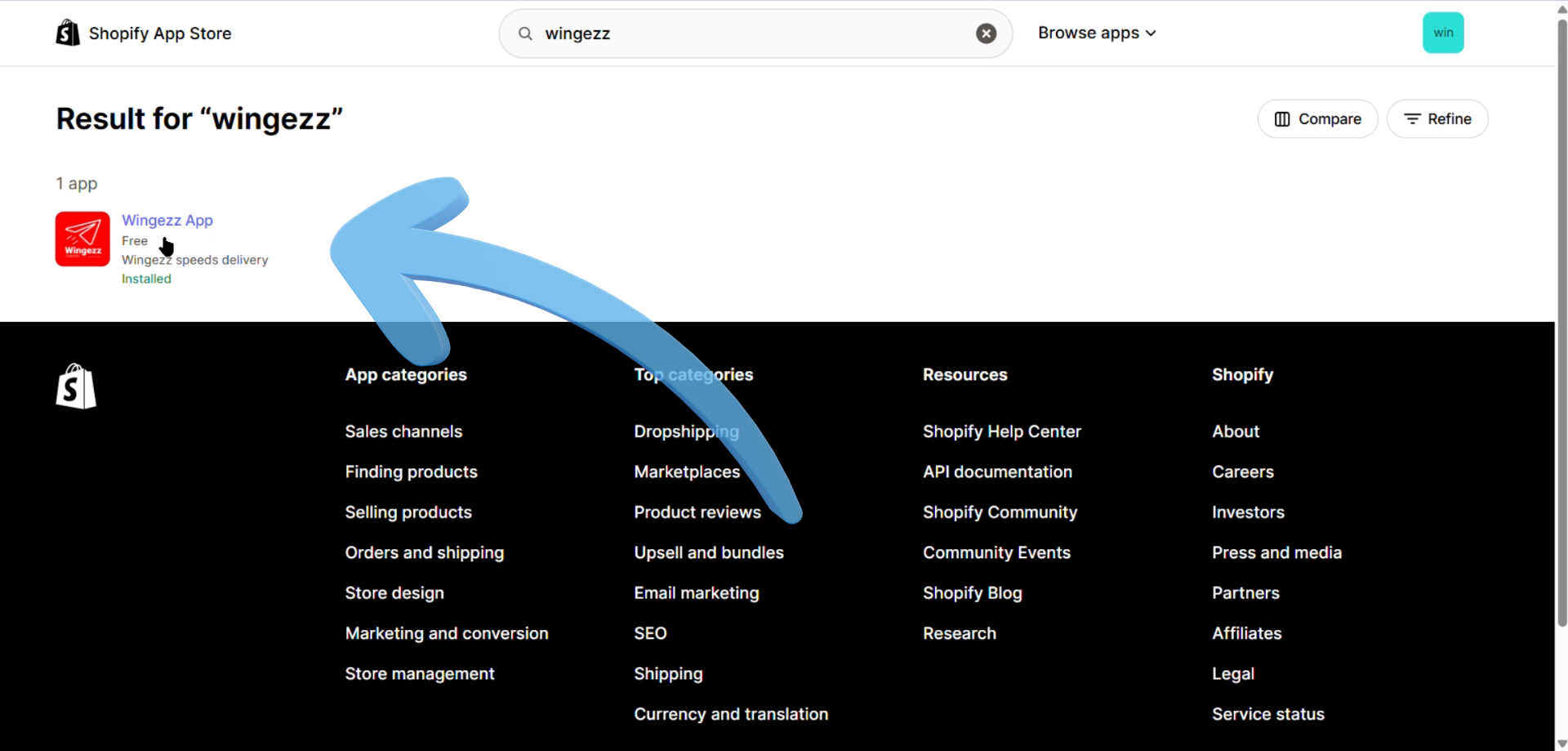Click the Shopify bag logo in header
Screen dimensions: 1568x751
click(68, 34)
